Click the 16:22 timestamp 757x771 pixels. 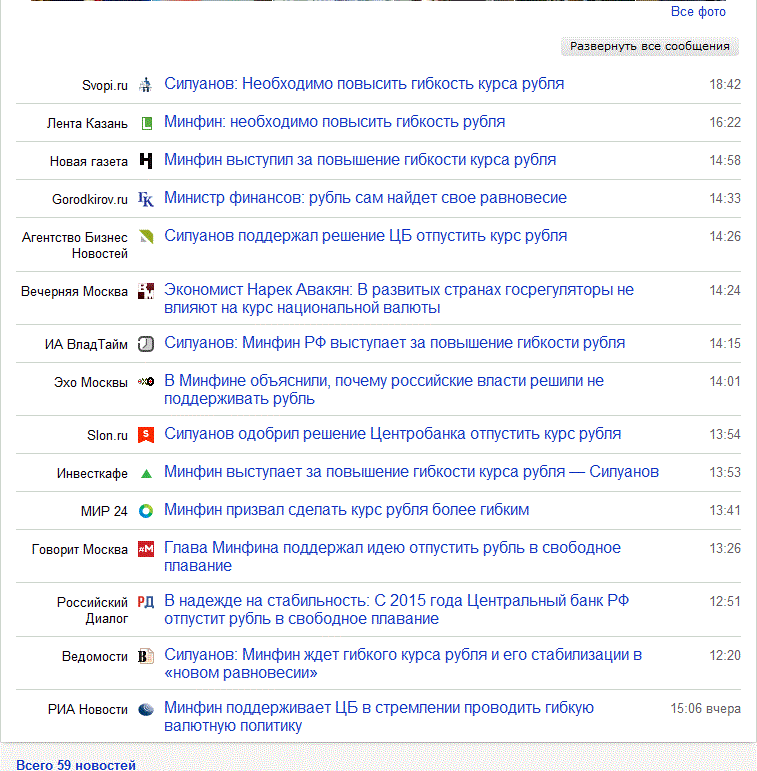[725, 122]
